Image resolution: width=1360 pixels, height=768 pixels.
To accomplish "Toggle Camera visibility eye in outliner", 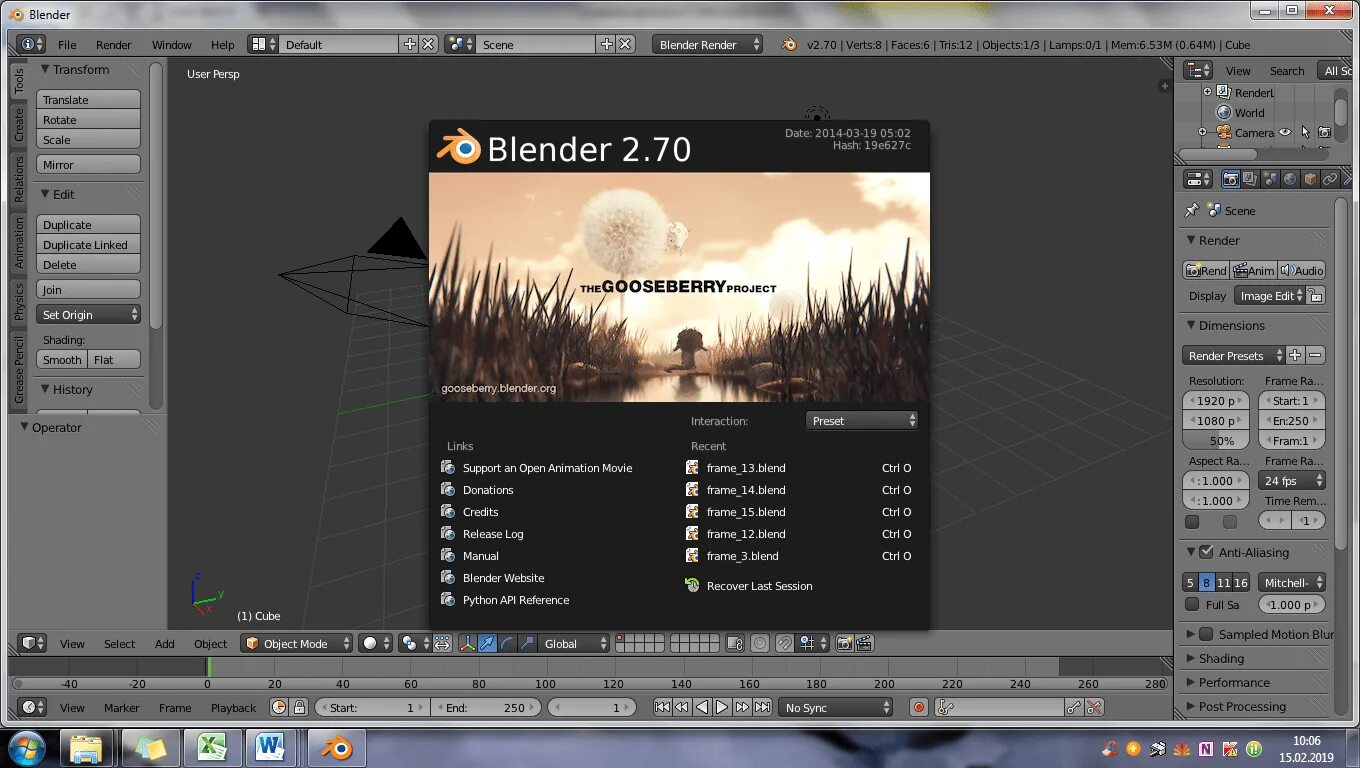I will [x=1285, y=132].
